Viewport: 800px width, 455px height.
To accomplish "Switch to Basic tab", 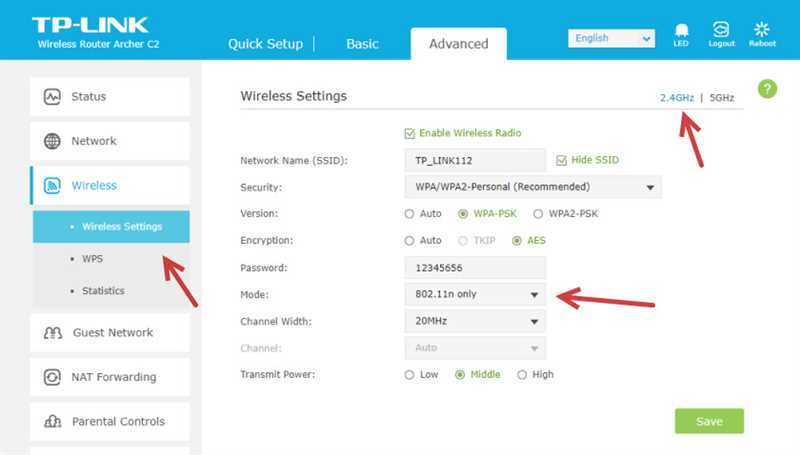I will point(362,44).
